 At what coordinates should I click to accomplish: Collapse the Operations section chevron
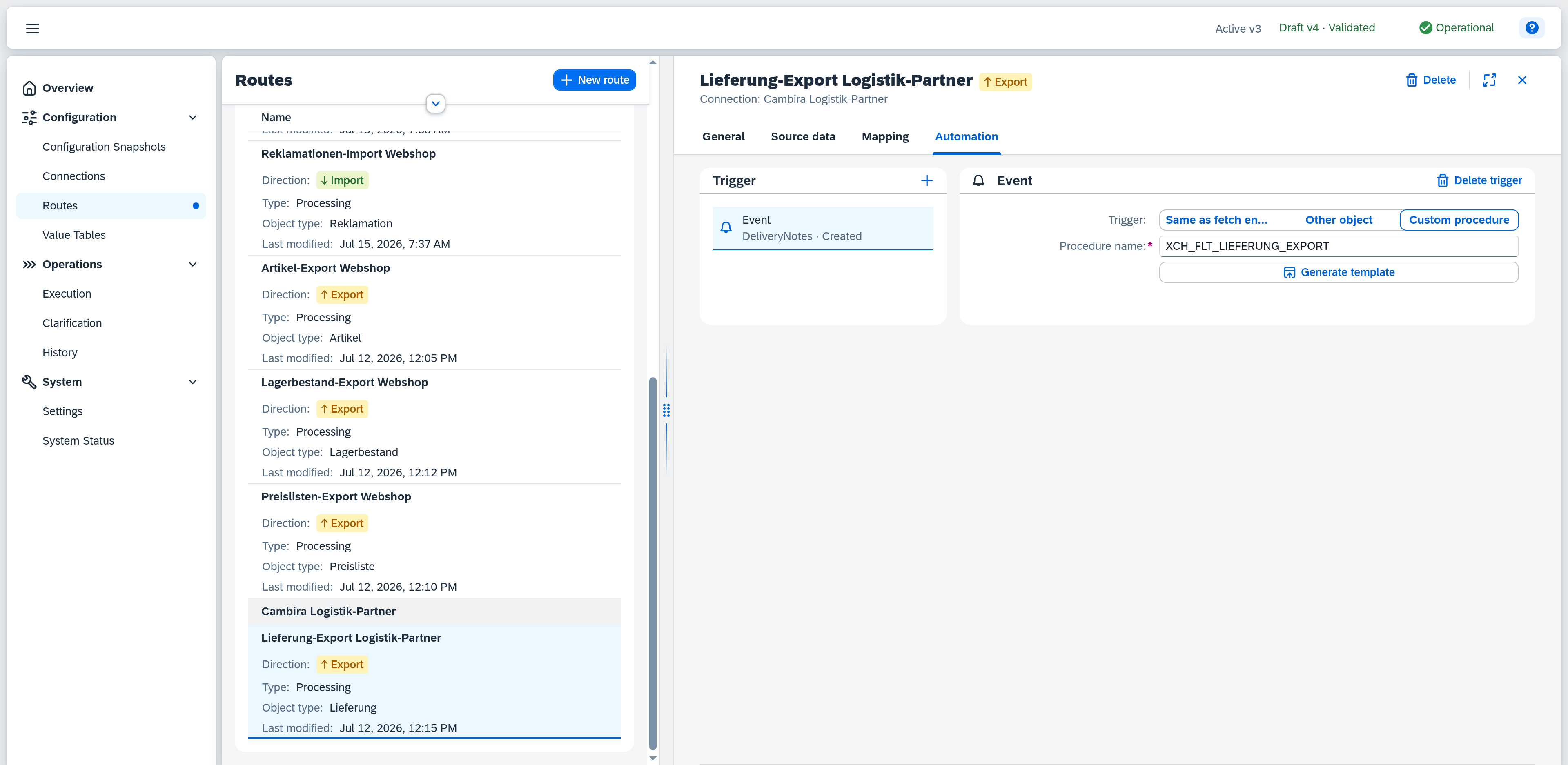click(x=192, y=264)
